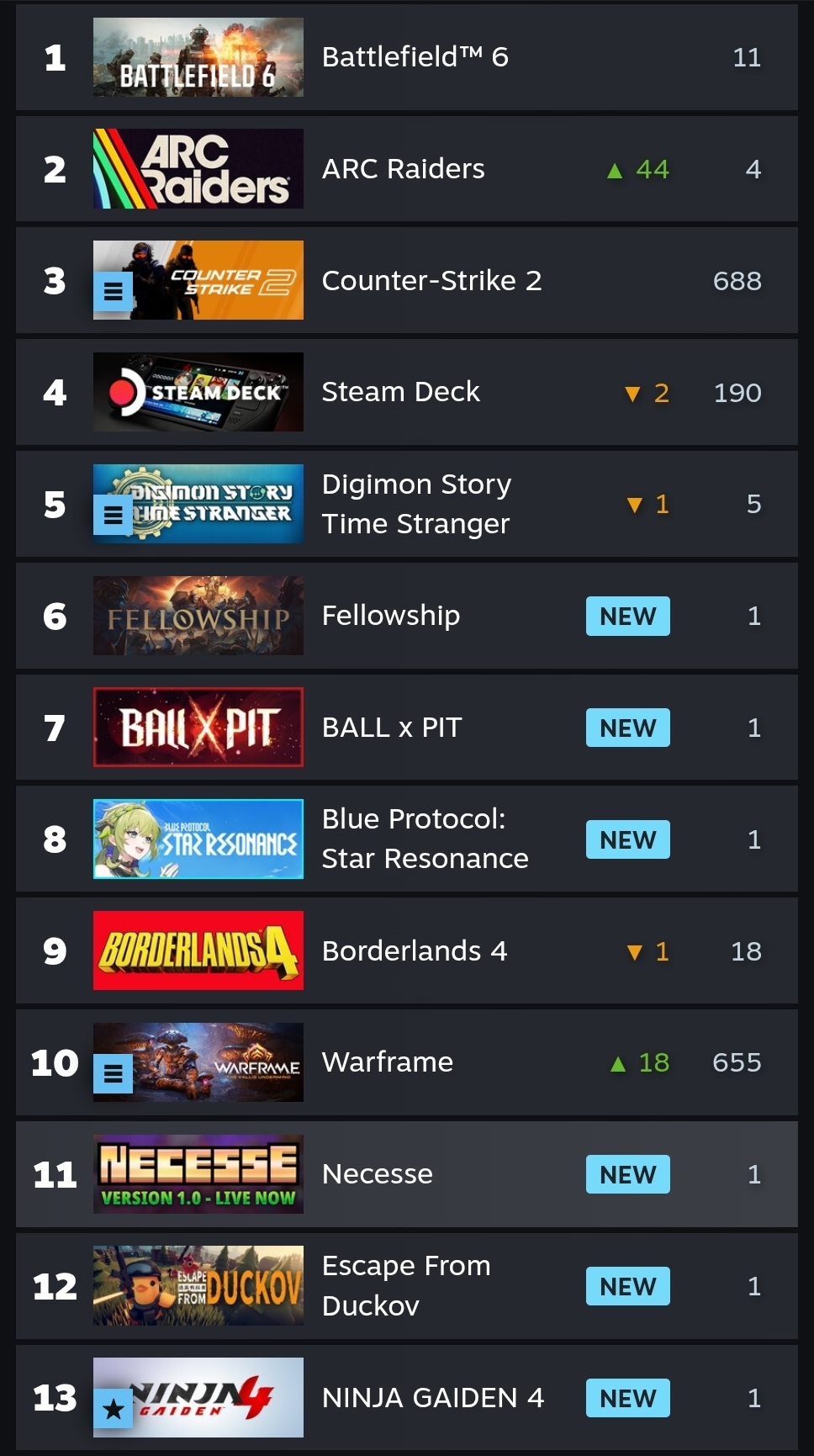This screenshot has height=1456, width=814.
Task: Select the Borderlands 4 banner image
Action: point(198,950)
